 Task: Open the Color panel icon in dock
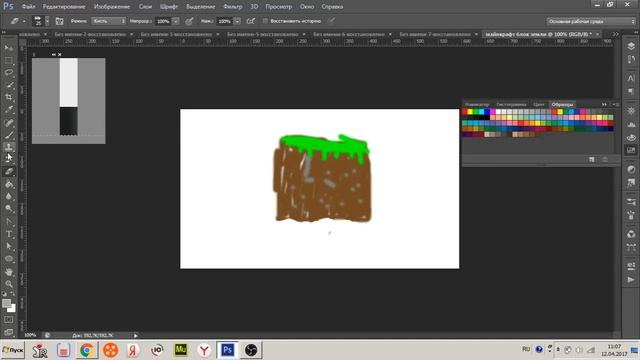631,138
